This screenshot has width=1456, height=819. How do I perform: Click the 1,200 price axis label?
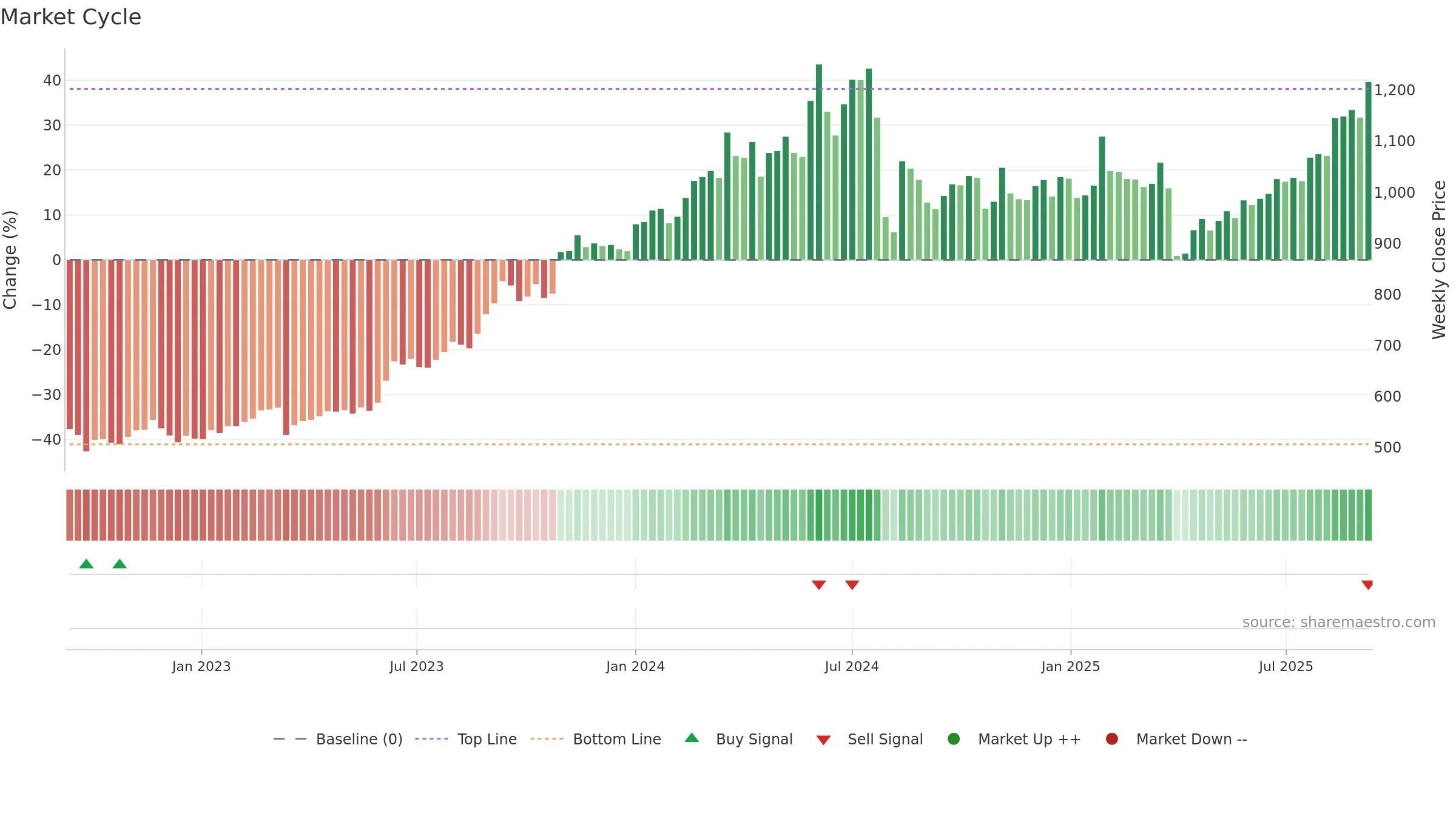click(x=1395, y=90)
